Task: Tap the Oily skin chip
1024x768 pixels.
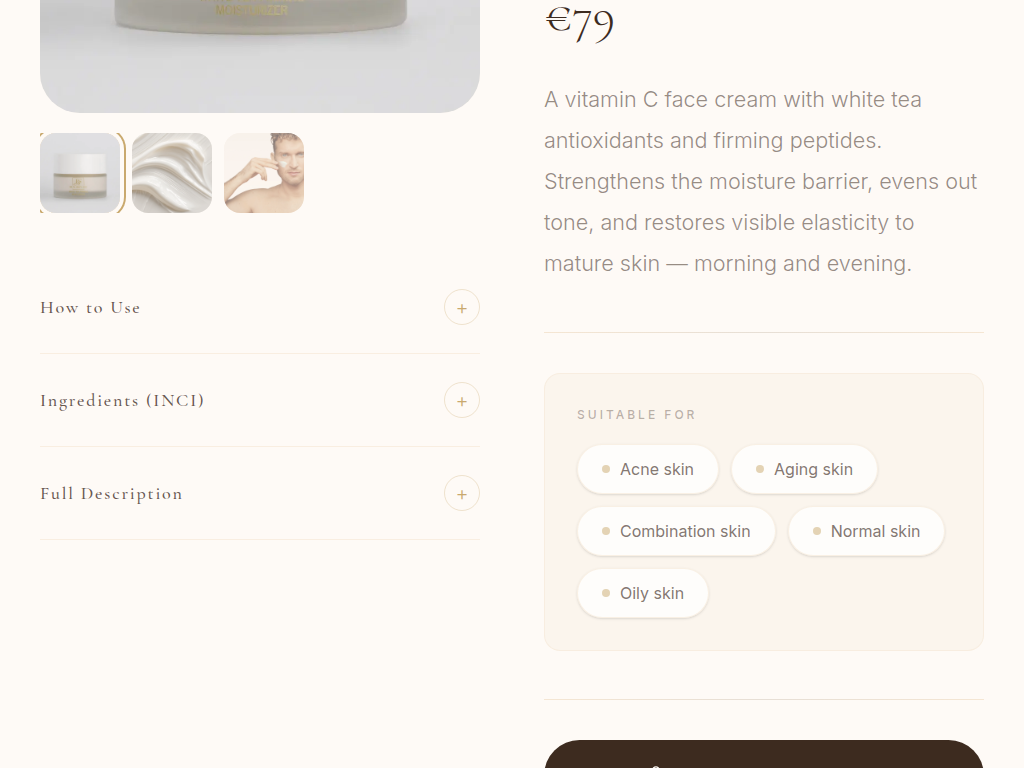Action: 643,593
